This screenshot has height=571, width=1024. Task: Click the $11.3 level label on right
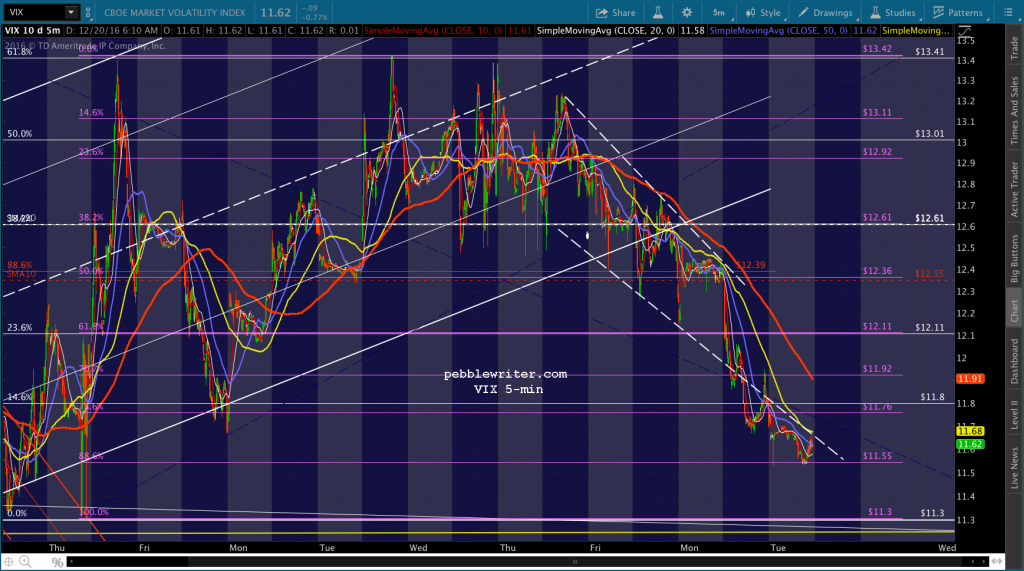(x=932, y=513)
